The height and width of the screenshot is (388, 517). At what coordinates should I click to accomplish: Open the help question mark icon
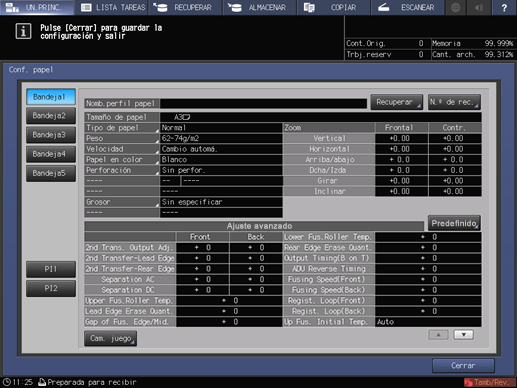[x=504, y=7]
